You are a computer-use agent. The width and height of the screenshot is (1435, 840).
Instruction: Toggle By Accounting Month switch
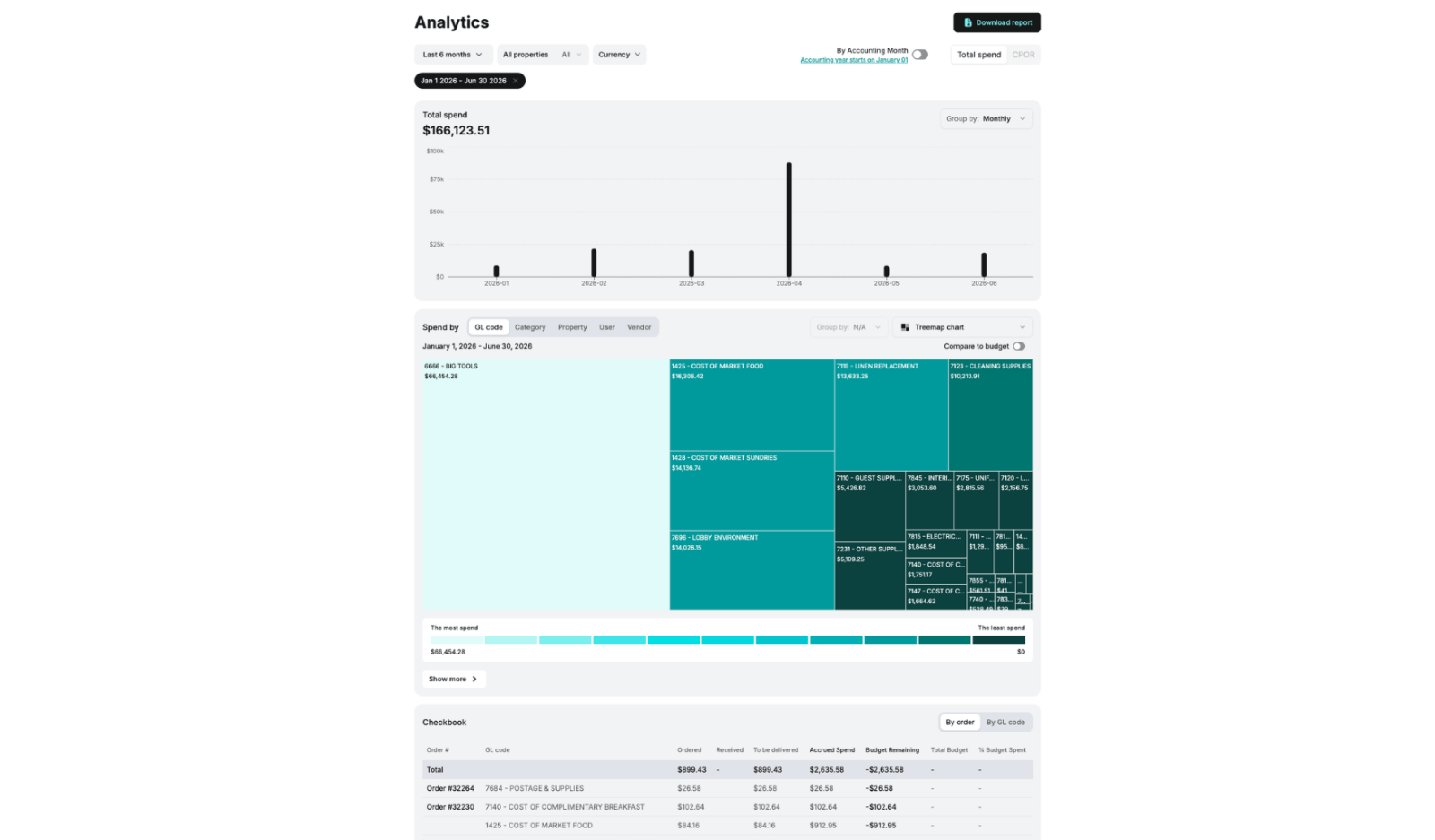pos(920,55)
